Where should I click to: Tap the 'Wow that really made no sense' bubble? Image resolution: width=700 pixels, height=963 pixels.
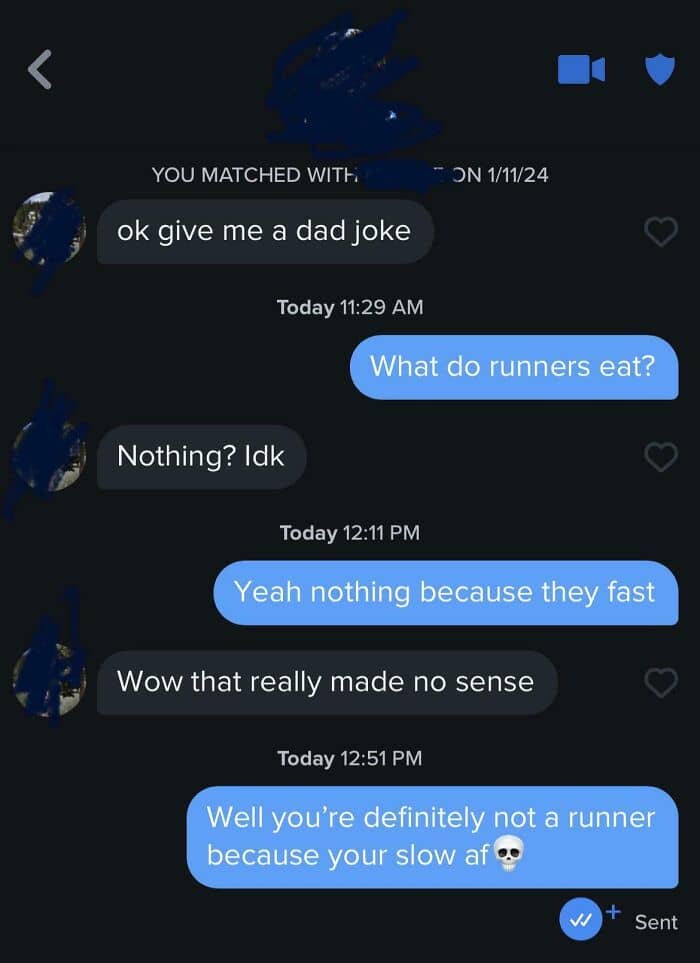327,682
